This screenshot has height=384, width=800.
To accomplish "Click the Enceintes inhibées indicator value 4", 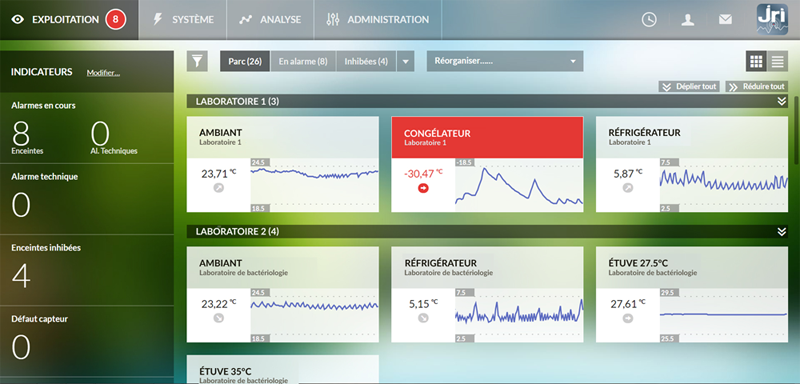I will coord(21,276).
